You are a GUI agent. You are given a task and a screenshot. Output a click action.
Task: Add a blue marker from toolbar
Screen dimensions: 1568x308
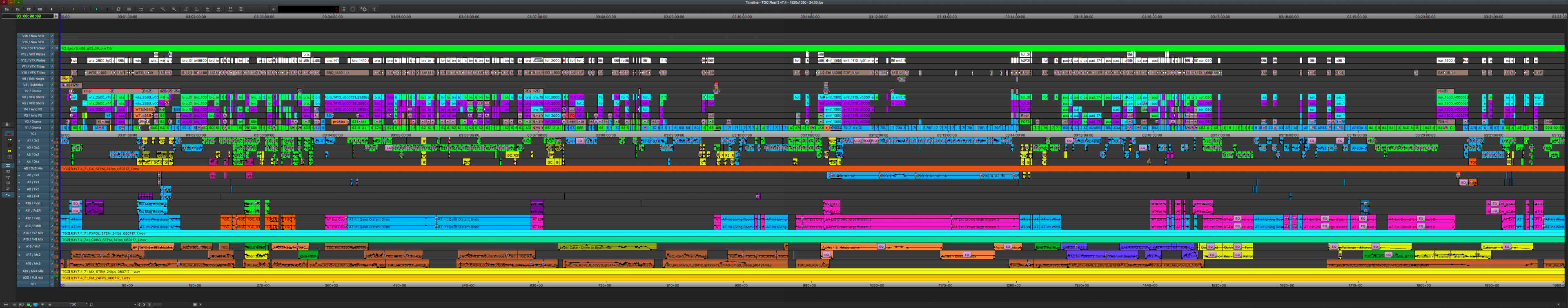point(107,10)
